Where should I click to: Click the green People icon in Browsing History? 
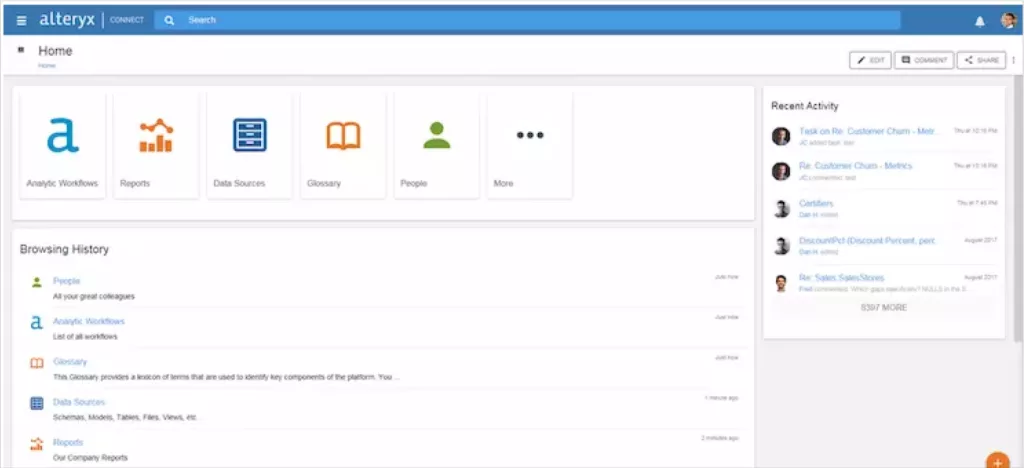click(x=37, y=282)
